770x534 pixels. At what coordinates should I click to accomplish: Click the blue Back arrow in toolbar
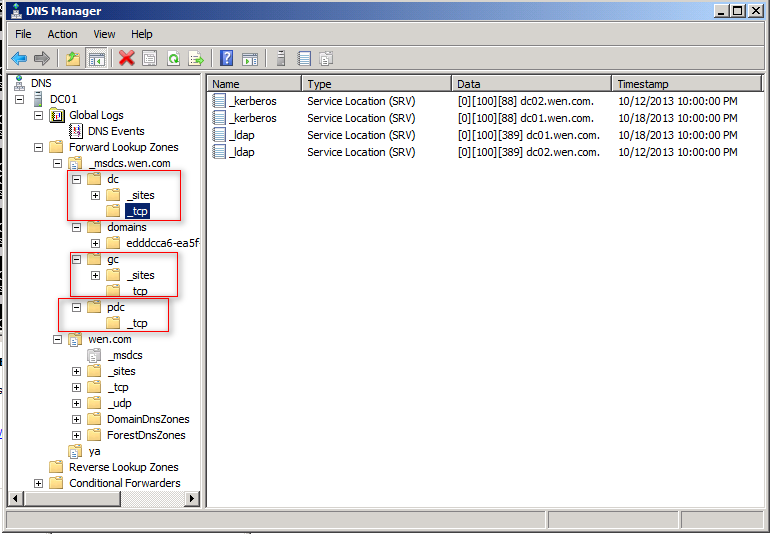[x=19, y=58]
